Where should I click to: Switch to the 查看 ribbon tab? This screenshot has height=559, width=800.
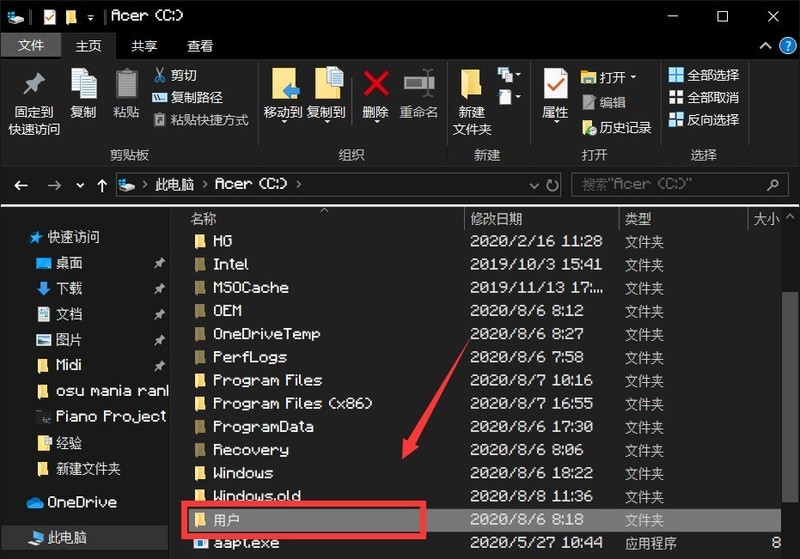tap(199, 46)
